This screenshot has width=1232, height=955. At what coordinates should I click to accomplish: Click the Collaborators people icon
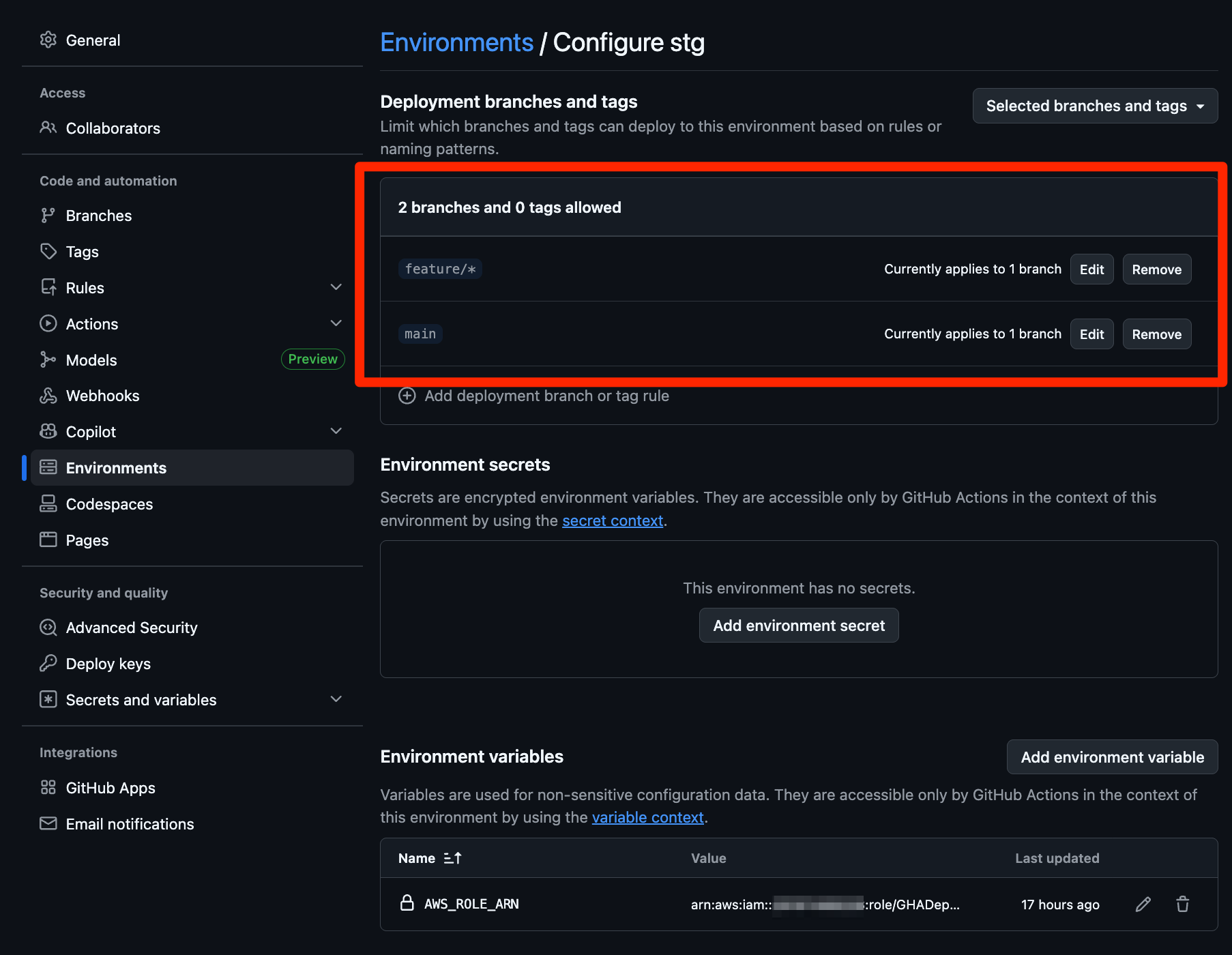click(x=48, y=128)
